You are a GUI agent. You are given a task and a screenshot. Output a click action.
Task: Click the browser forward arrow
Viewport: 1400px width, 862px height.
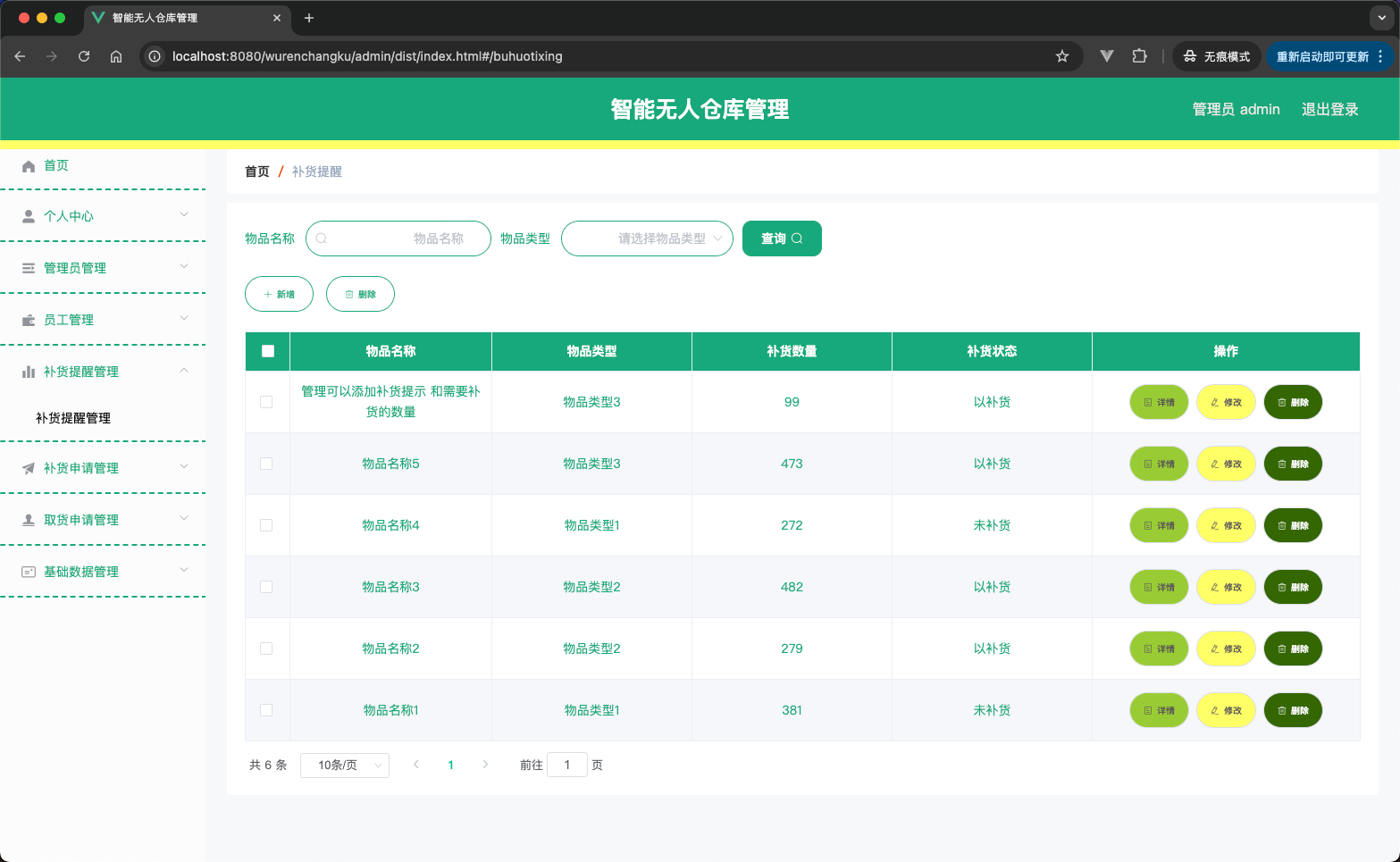coord(52,56)
